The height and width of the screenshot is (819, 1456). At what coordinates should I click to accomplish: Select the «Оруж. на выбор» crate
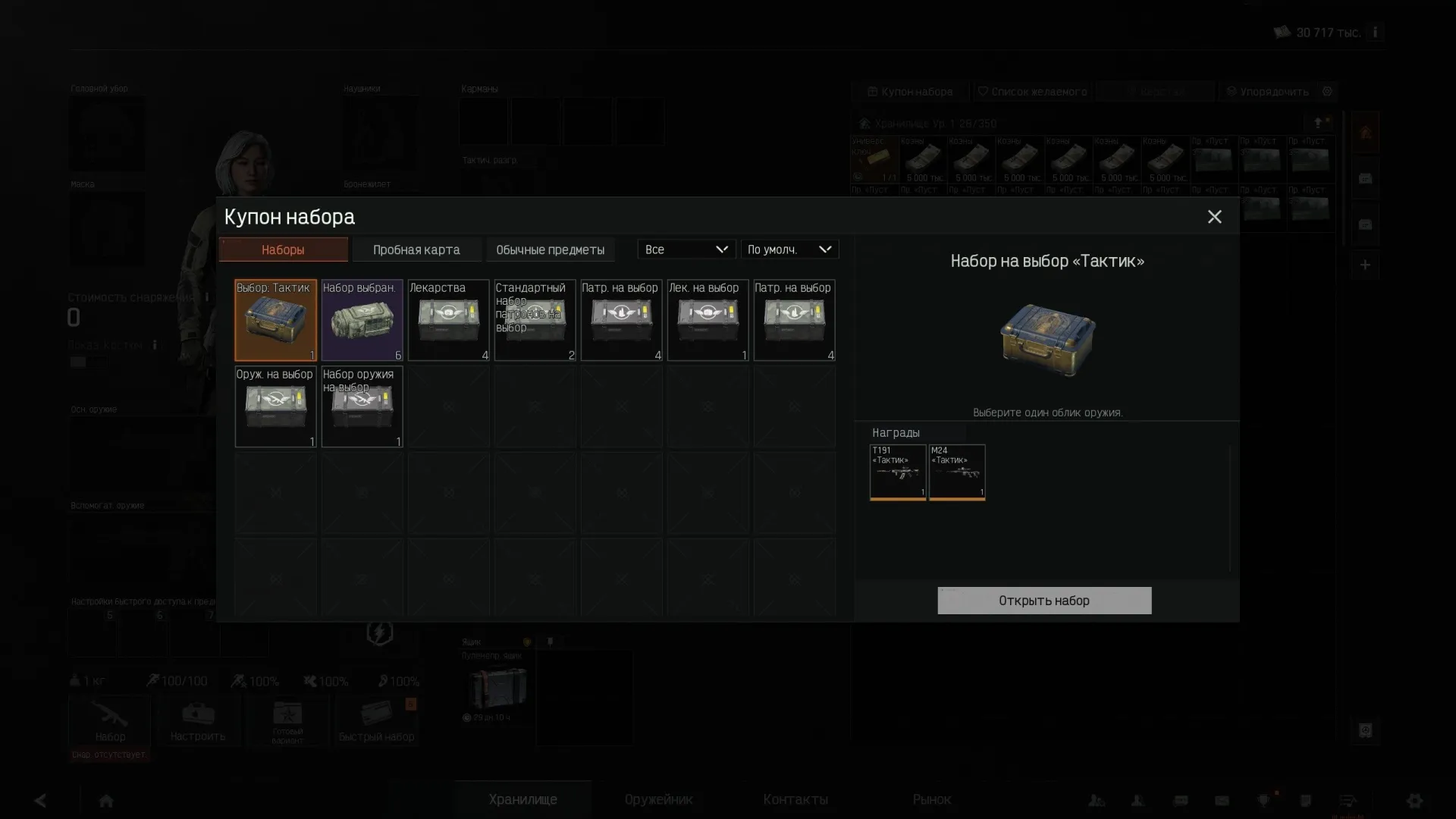click(x=275, y=406)
